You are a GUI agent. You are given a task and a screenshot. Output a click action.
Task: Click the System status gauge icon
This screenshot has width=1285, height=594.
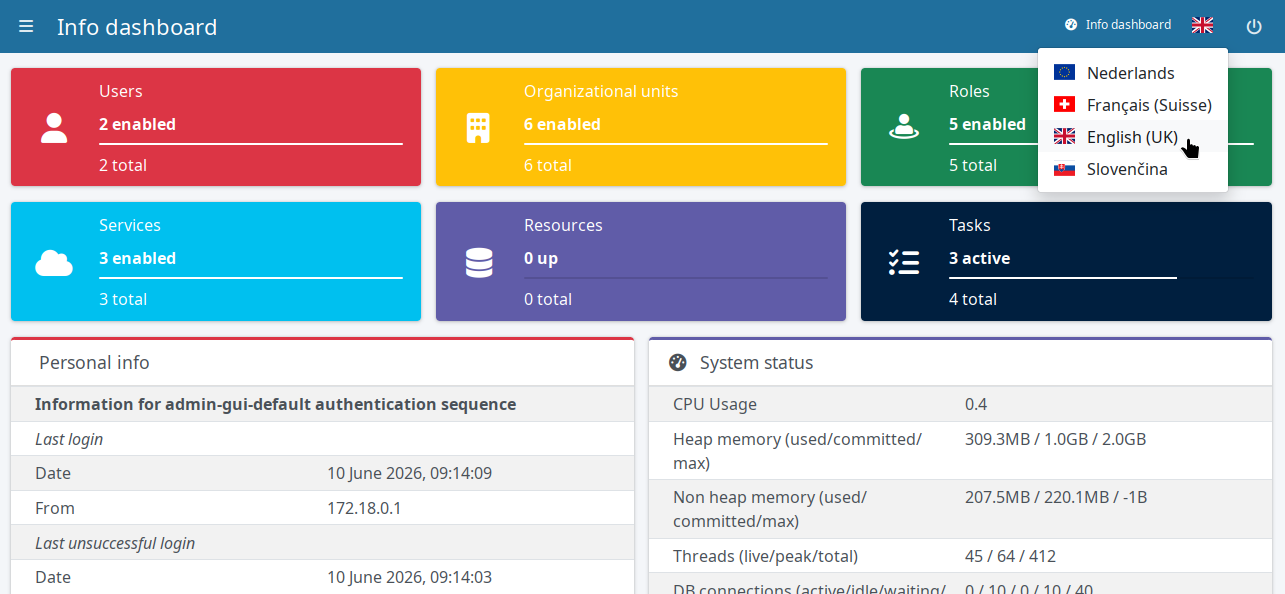coord(678,363)
